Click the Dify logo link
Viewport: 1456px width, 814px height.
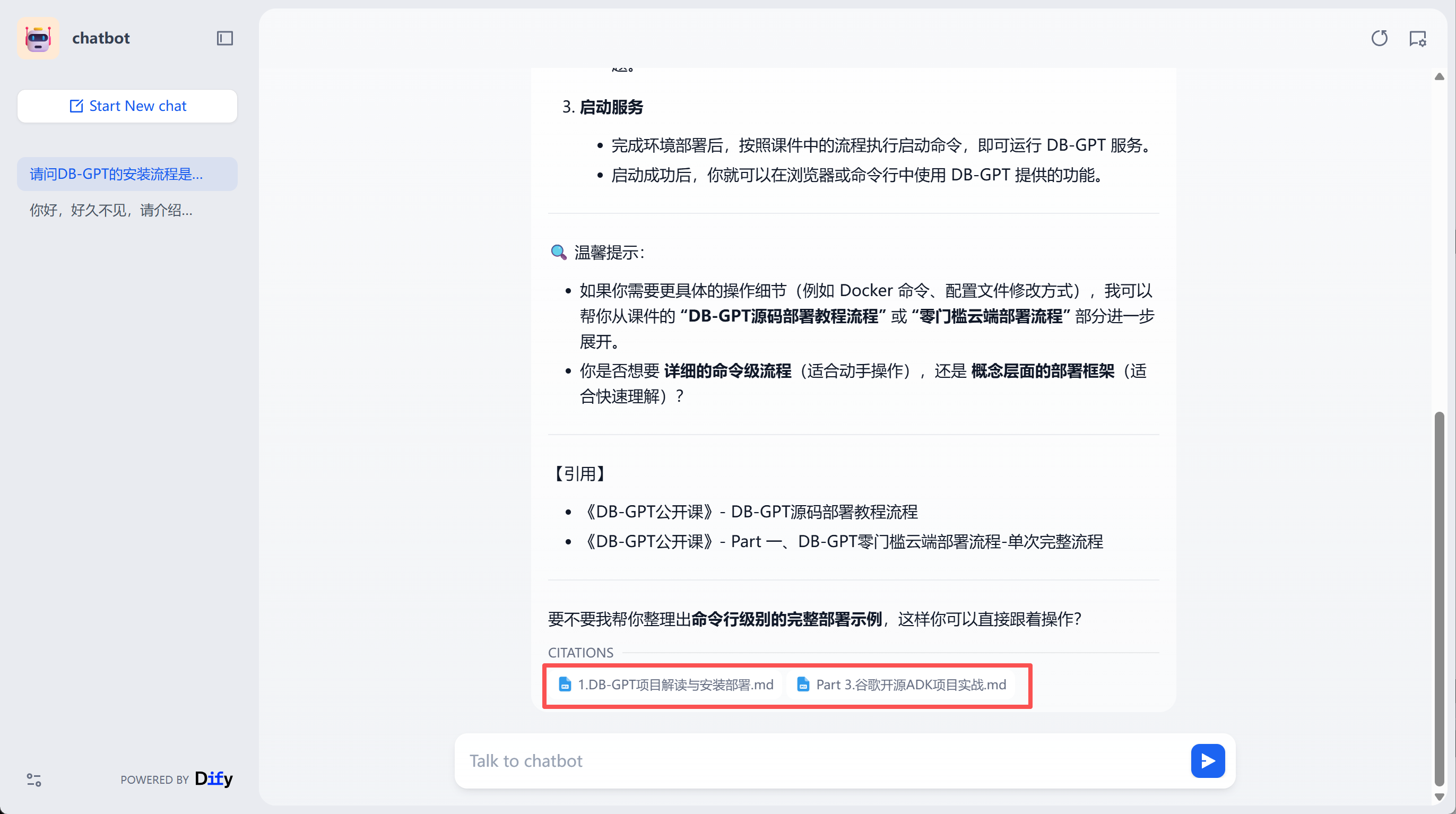(x=214, y=779)
